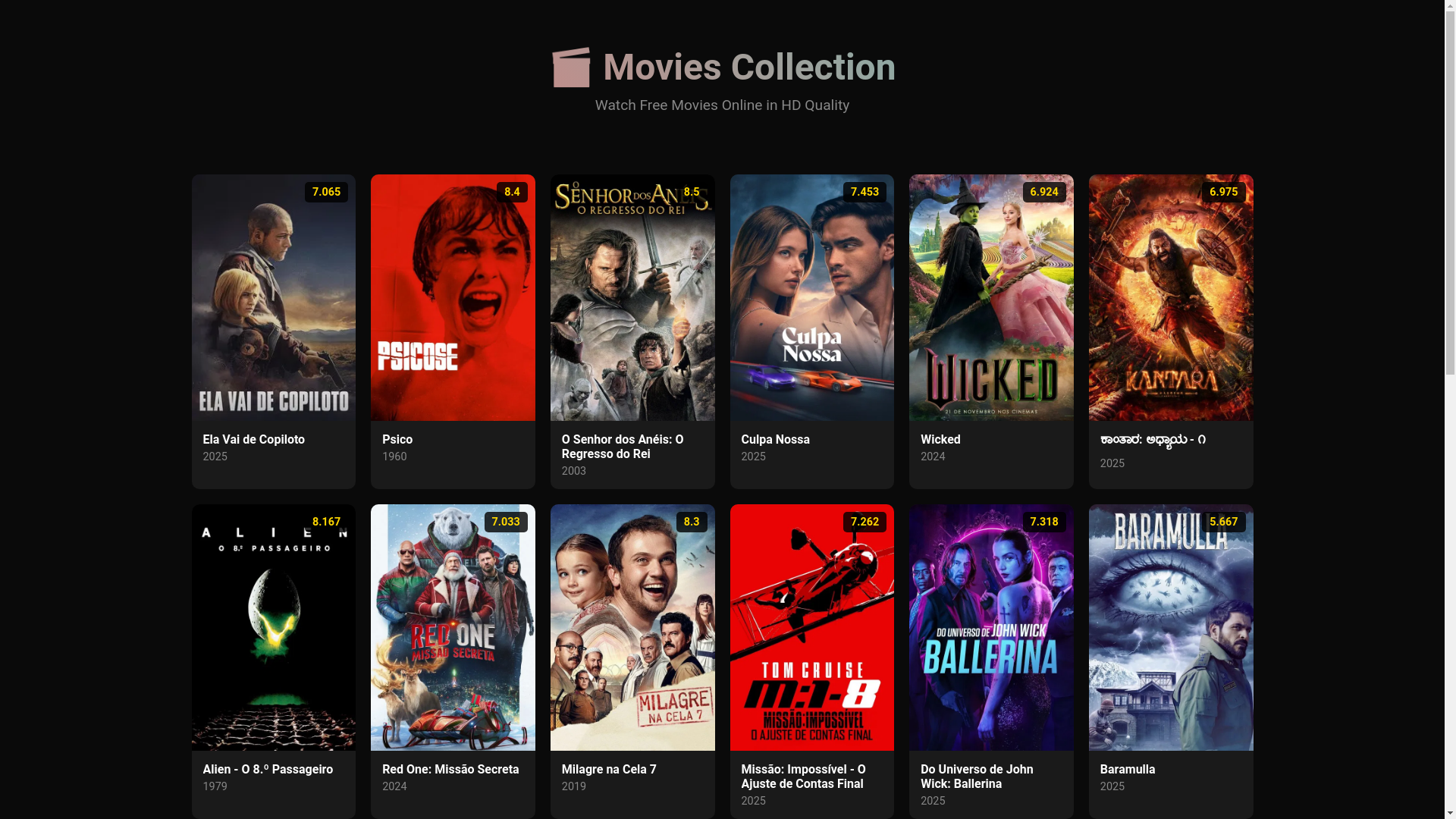Viewport: 1456px width, 819px height.
Task: Click the 6.924 rating badge on Wicked
Action: pos(1043,192)
